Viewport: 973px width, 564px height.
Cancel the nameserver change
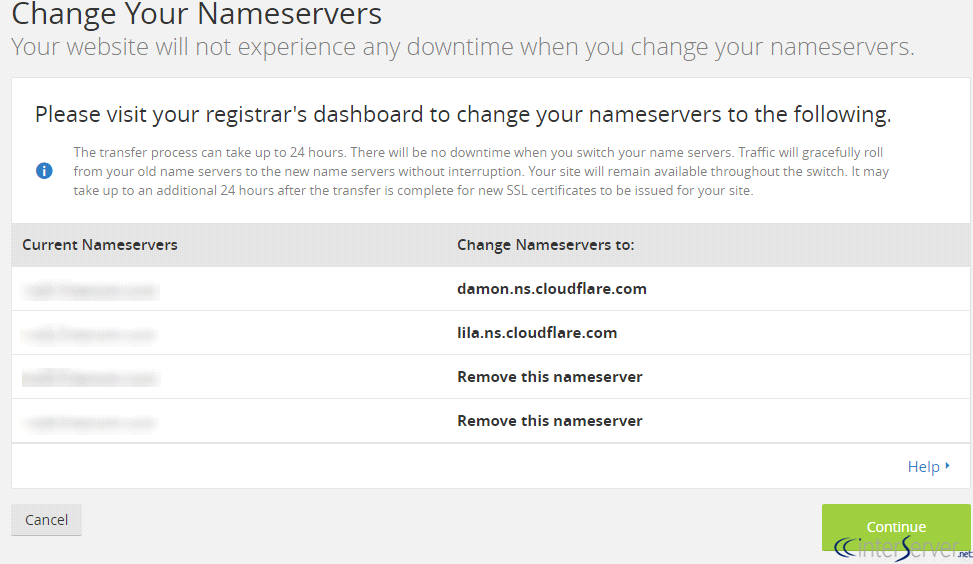coord(47,520)
